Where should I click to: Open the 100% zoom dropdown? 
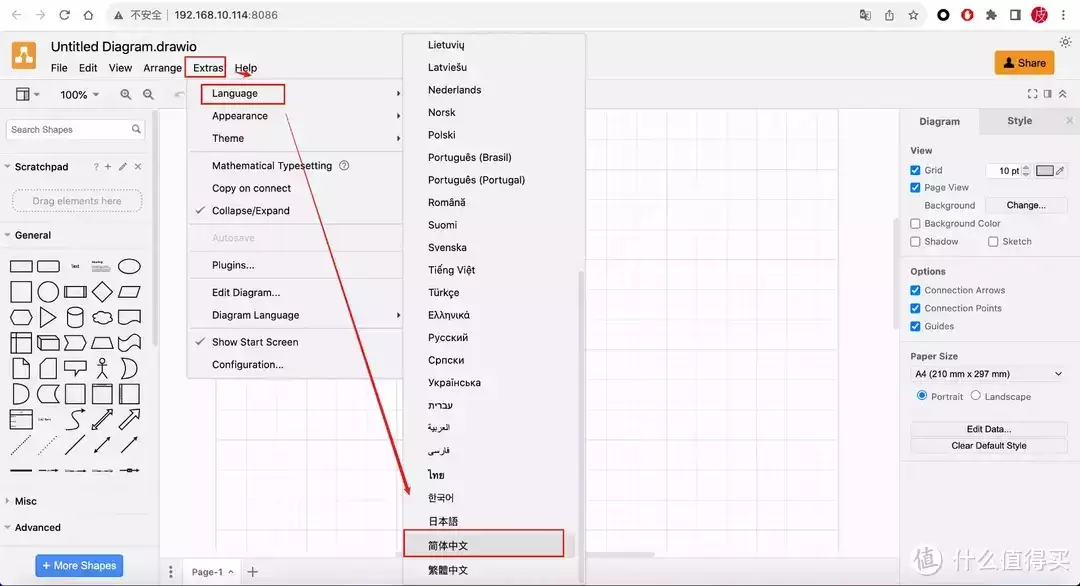point(79,94)
